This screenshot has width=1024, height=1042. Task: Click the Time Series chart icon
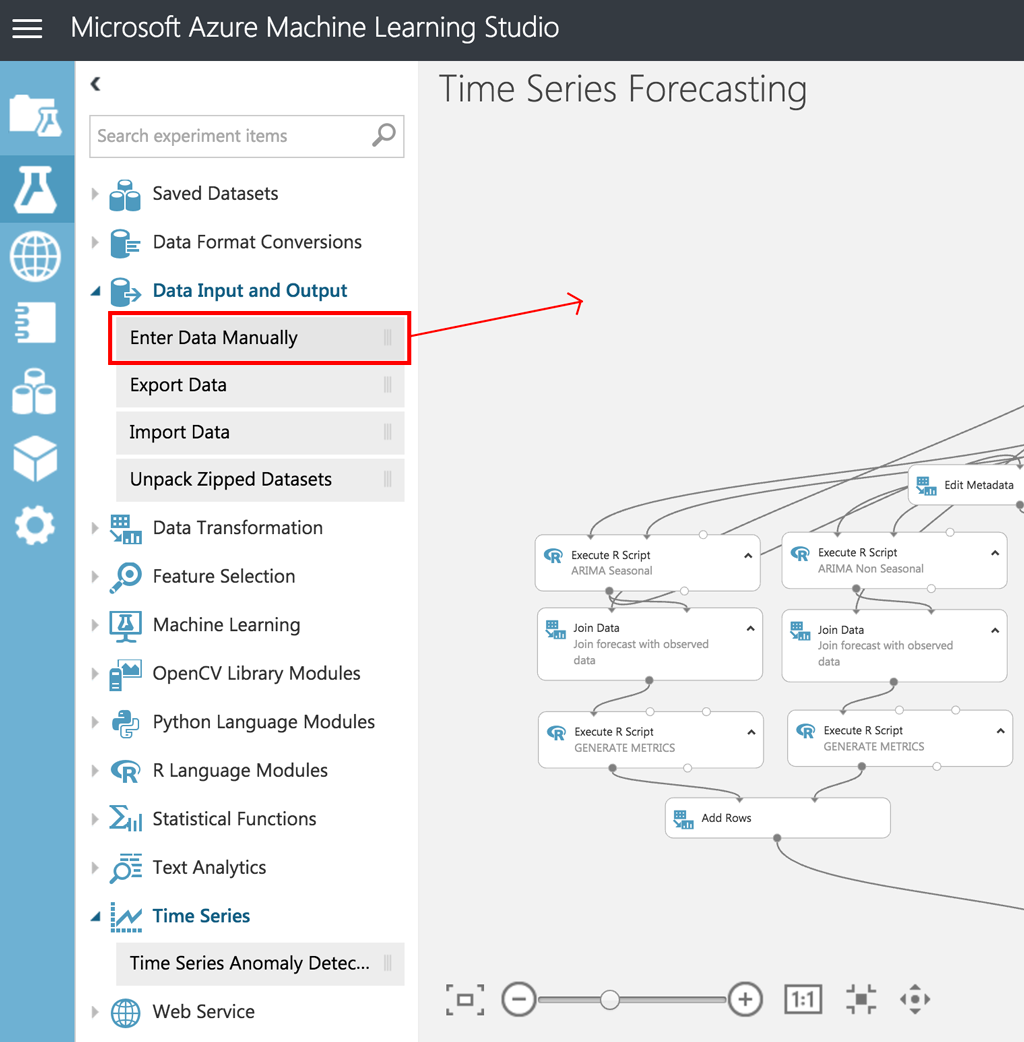click(x=126, y=917)
